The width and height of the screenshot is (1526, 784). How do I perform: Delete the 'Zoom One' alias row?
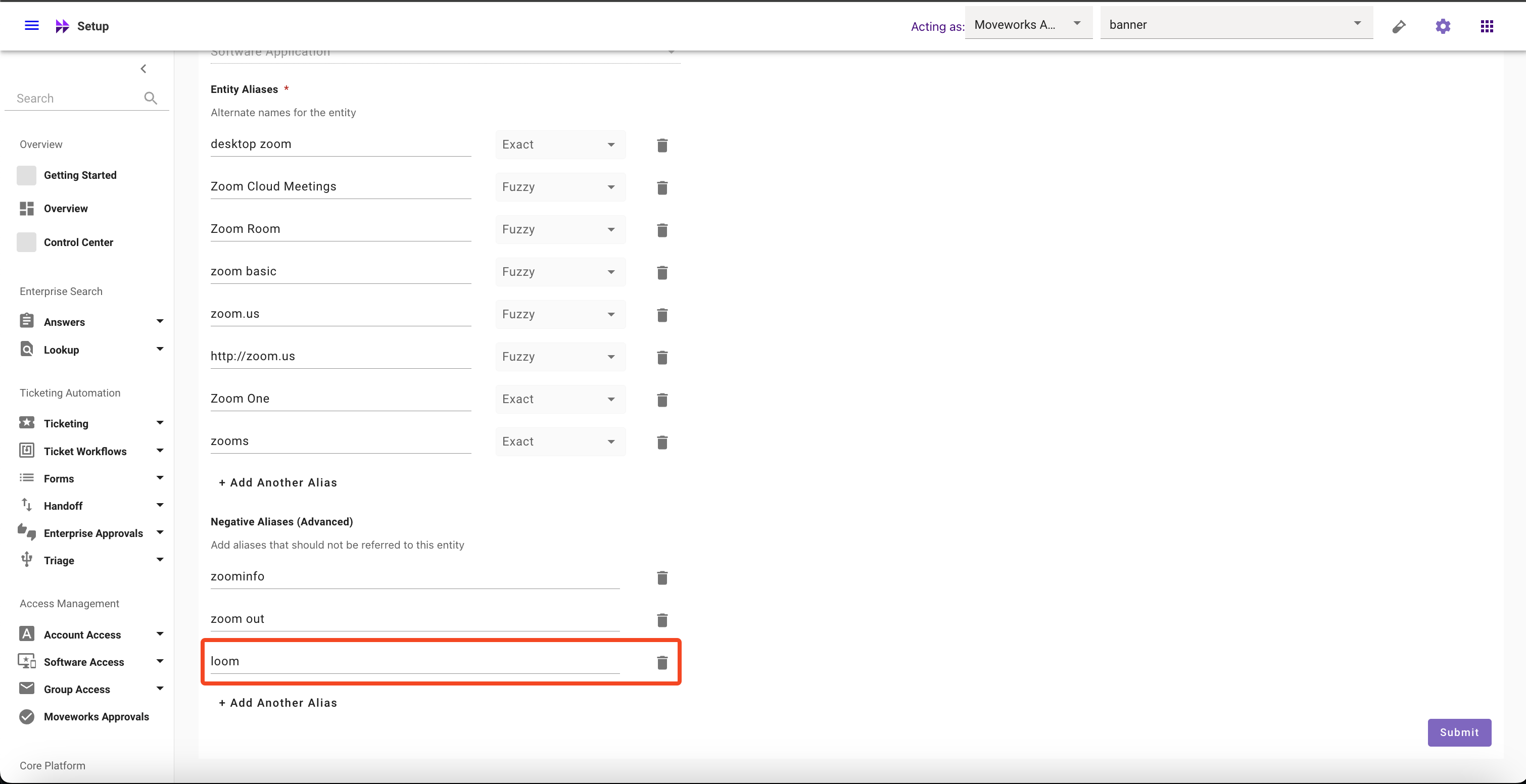pos(662,400)
